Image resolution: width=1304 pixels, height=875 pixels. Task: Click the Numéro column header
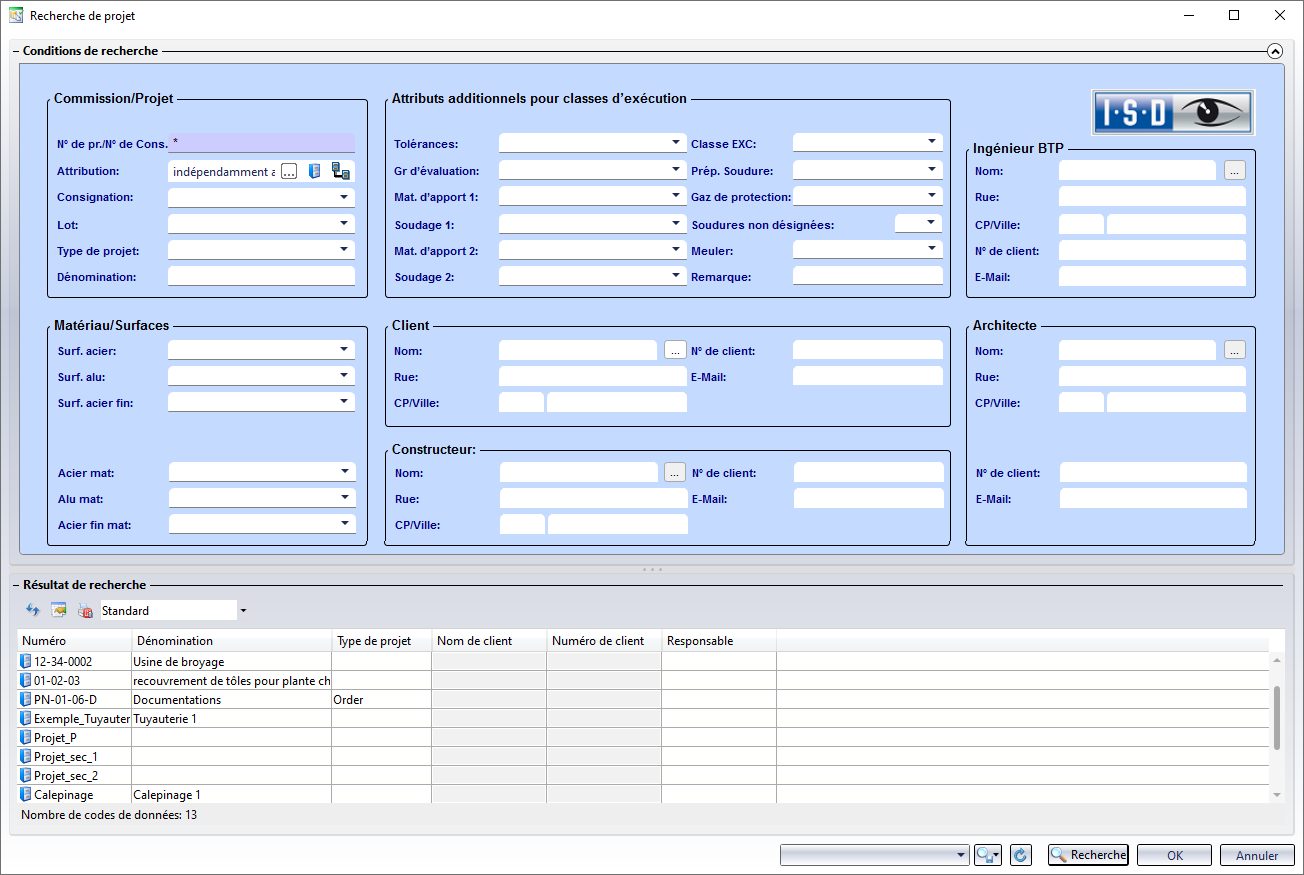point(74,641)
